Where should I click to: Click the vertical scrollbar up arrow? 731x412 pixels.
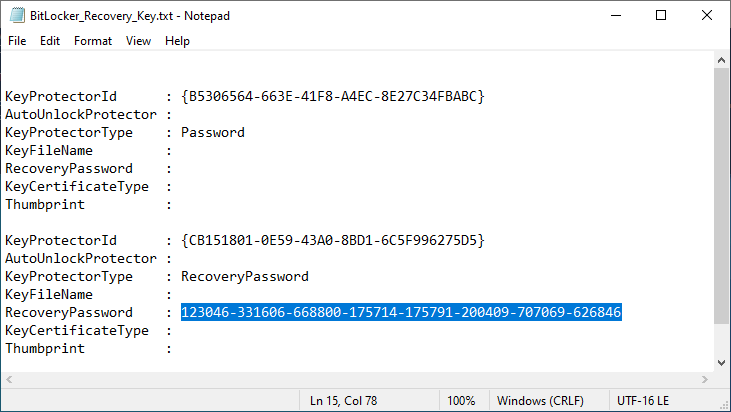click(722, 61)
